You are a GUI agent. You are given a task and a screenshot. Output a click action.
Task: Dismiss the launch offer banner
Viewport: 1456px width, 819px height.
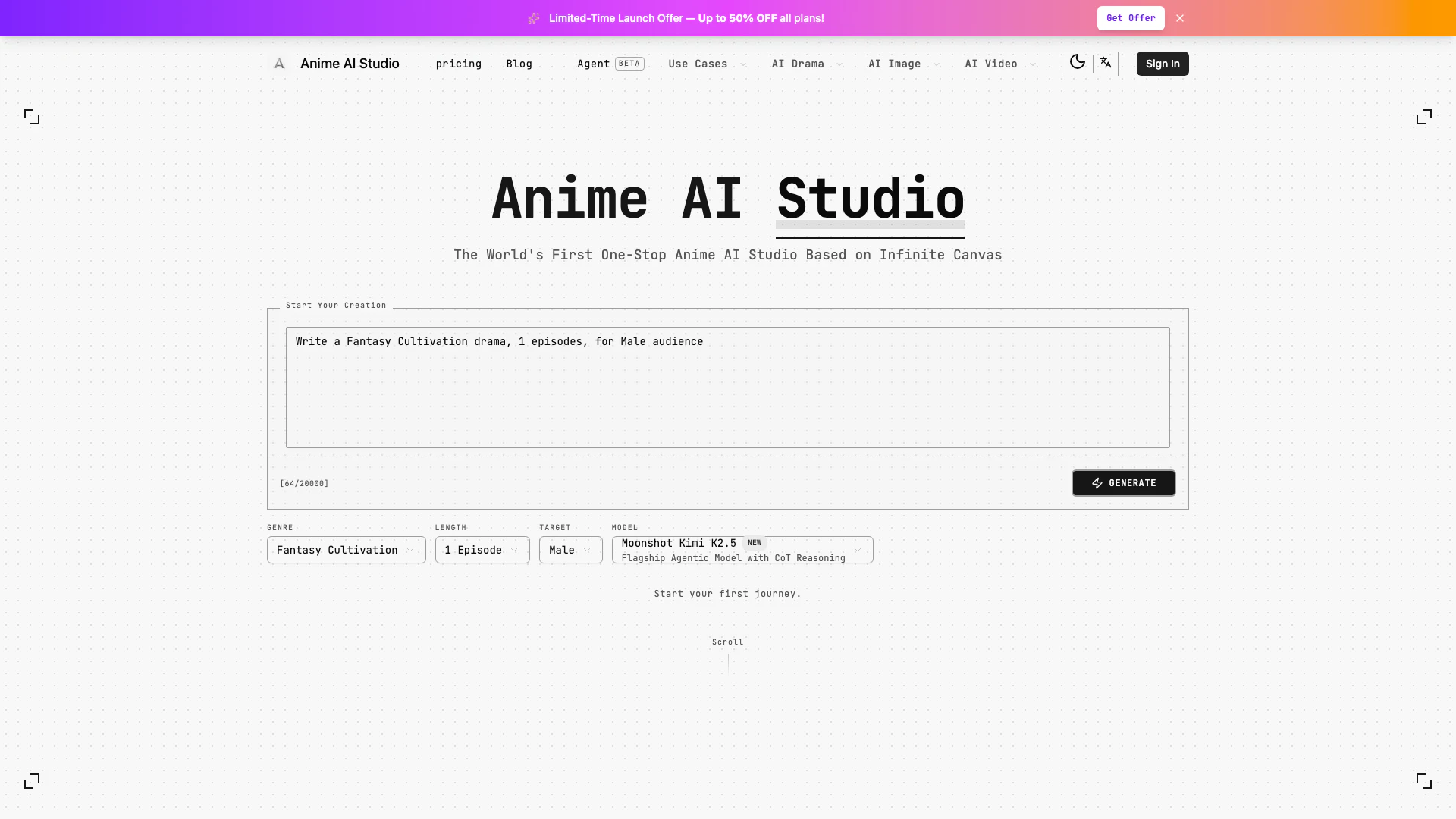click(x=1180, y=18)
